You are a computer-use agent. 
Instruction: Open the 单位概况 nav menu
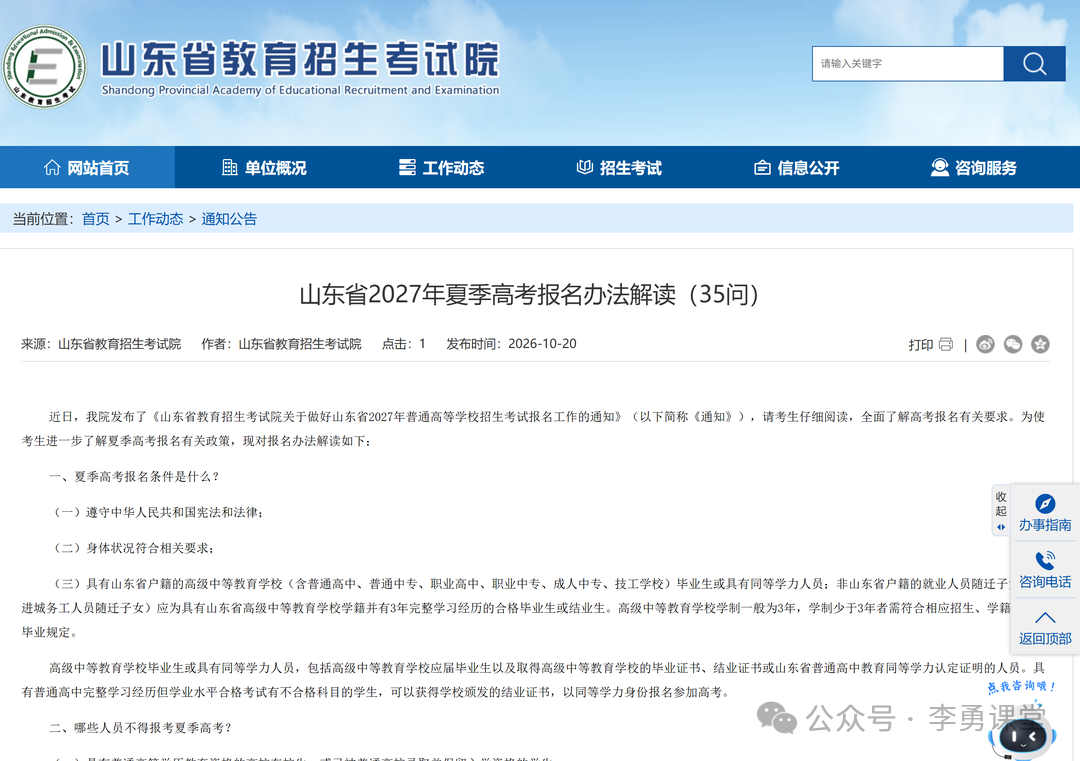(264, 167)
